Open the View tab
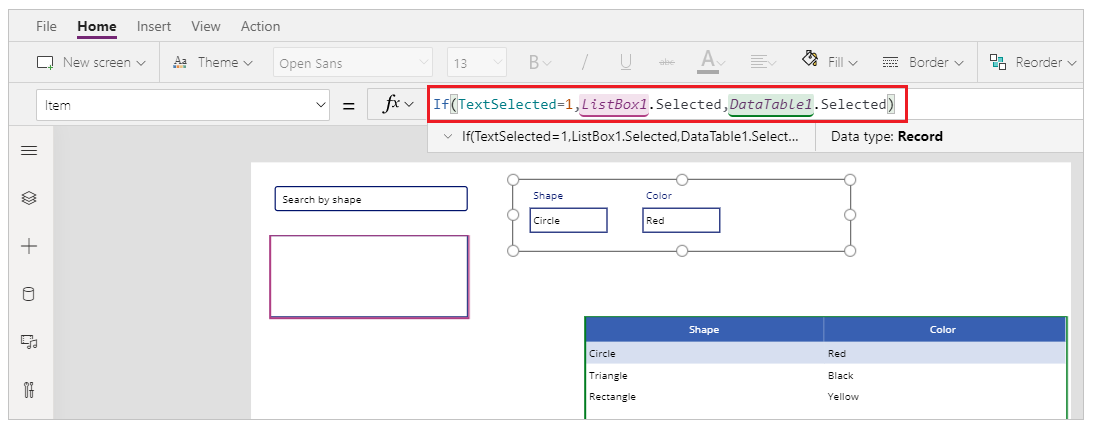Viewport: 1097px width, 434px height. 206,26
